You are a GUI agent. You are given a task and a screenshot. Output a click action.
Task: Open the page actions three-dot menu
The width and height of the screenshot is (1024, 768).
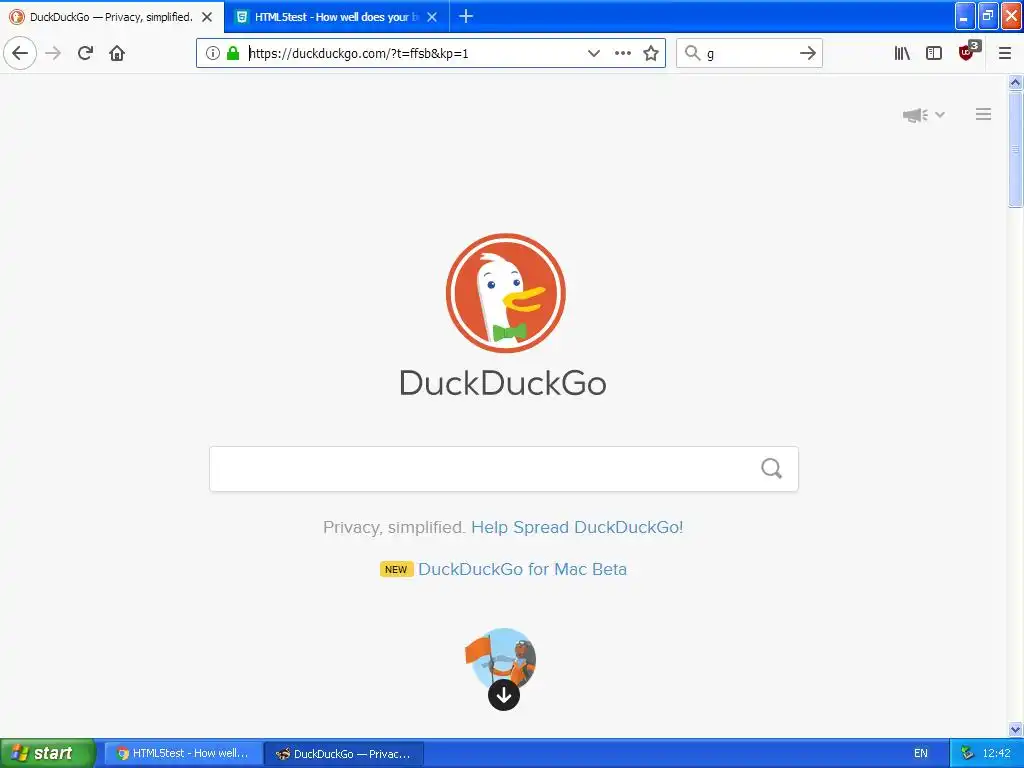pyautogui.click(x=623, y=53)
